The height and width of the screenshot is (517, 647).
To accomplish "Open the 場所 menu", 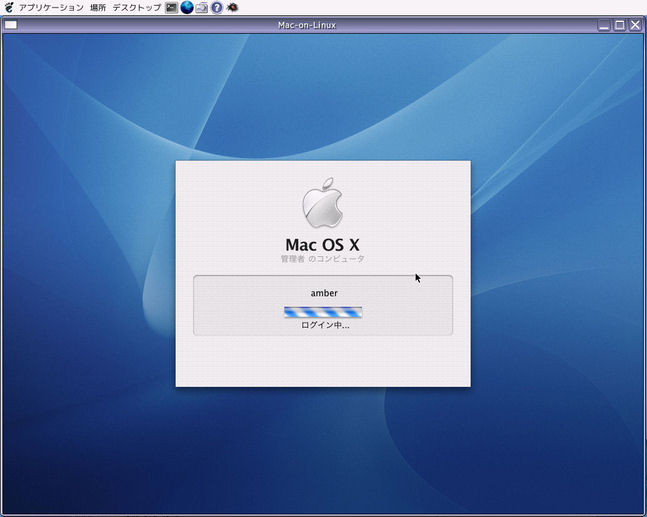I will click(98, 7).
